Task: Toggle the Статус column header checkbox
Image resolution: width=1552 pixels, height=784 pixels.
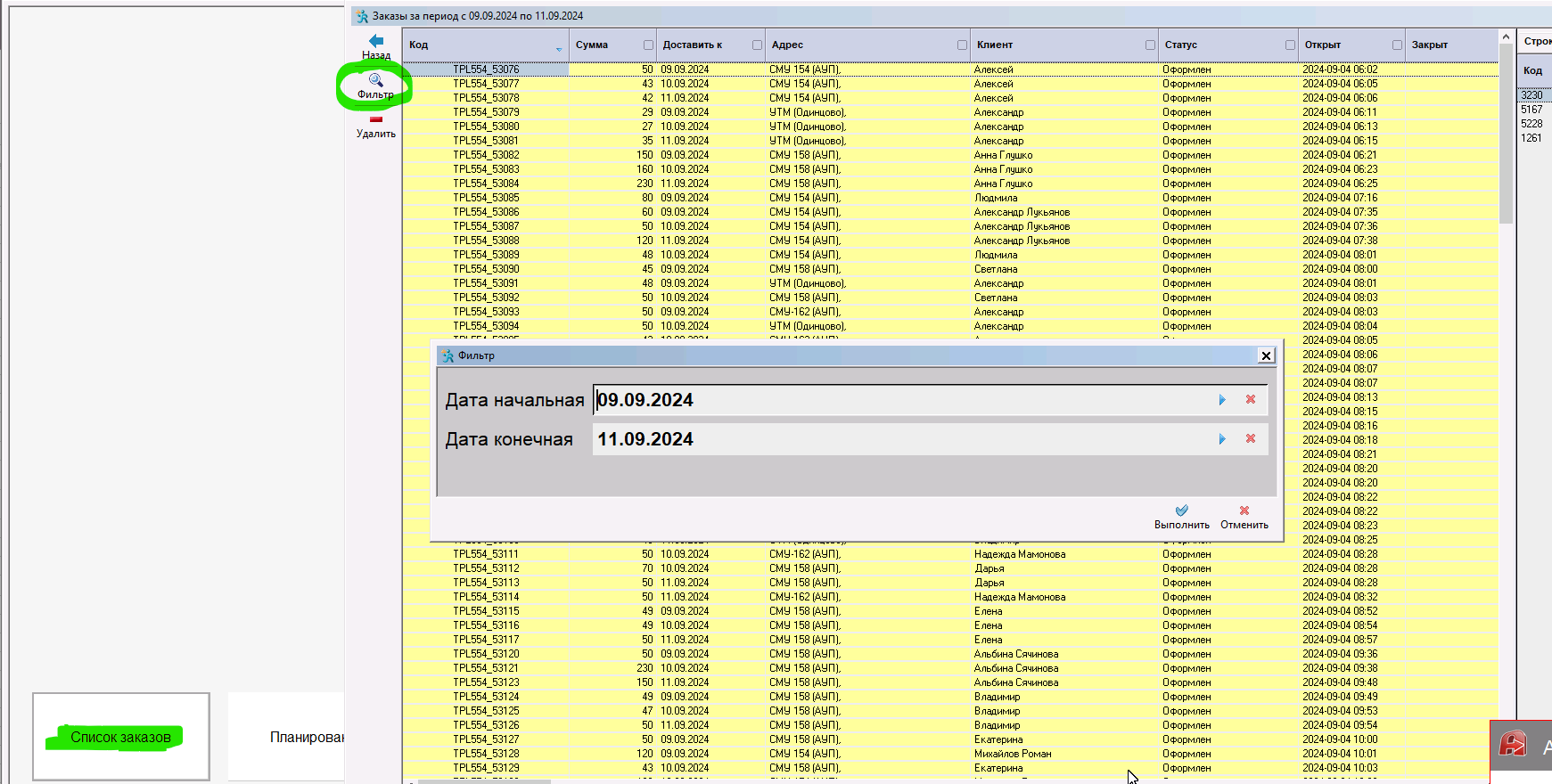Action: [1290, 45]
